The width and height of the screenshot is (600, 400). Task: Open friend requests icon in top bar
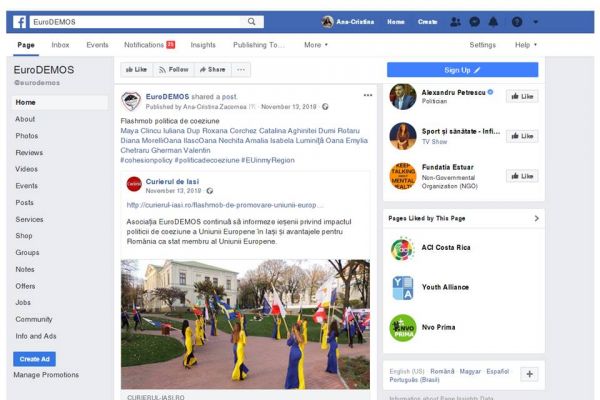455,22
